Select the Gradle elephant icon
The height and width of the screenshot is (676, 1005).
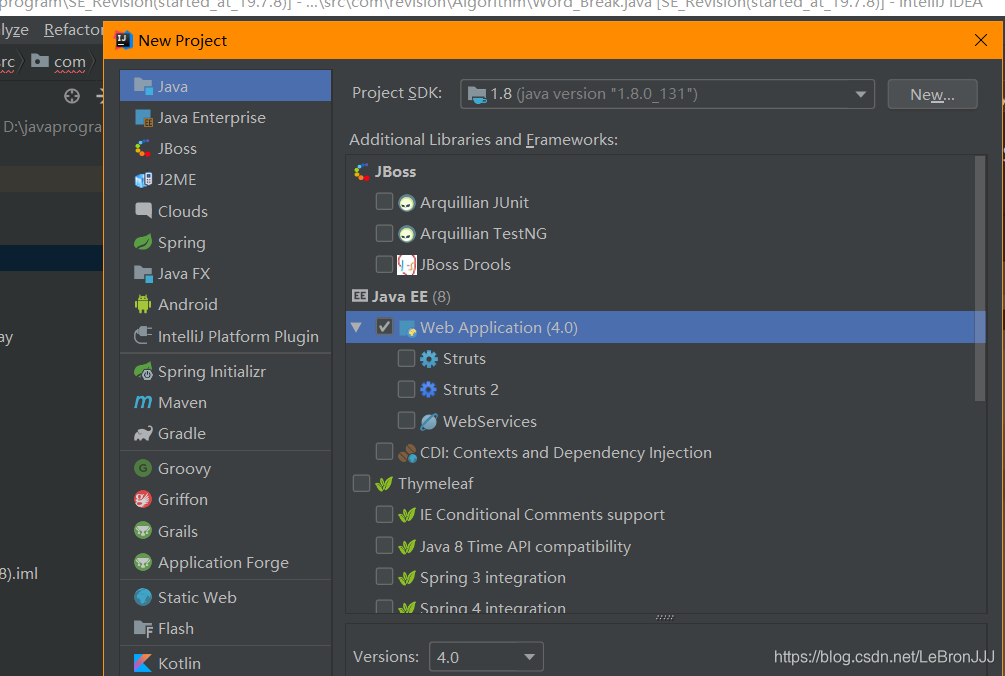click(143, 434)
